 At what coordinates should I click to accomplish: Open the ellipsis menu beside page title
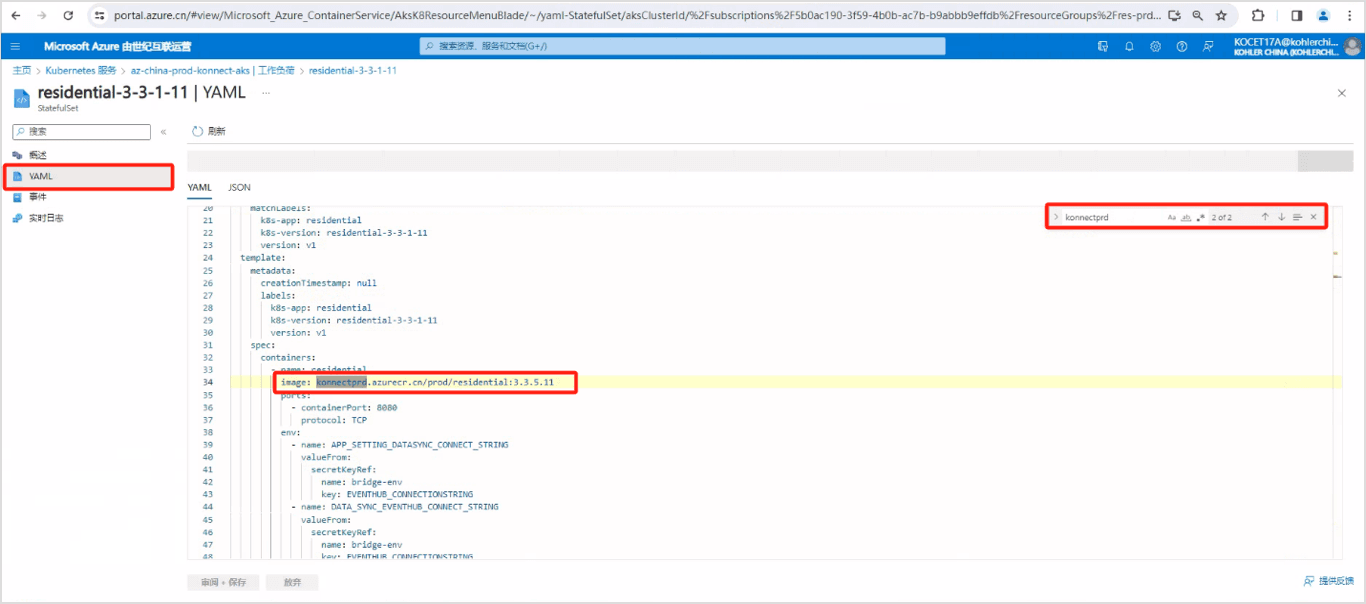coord(266,93)
